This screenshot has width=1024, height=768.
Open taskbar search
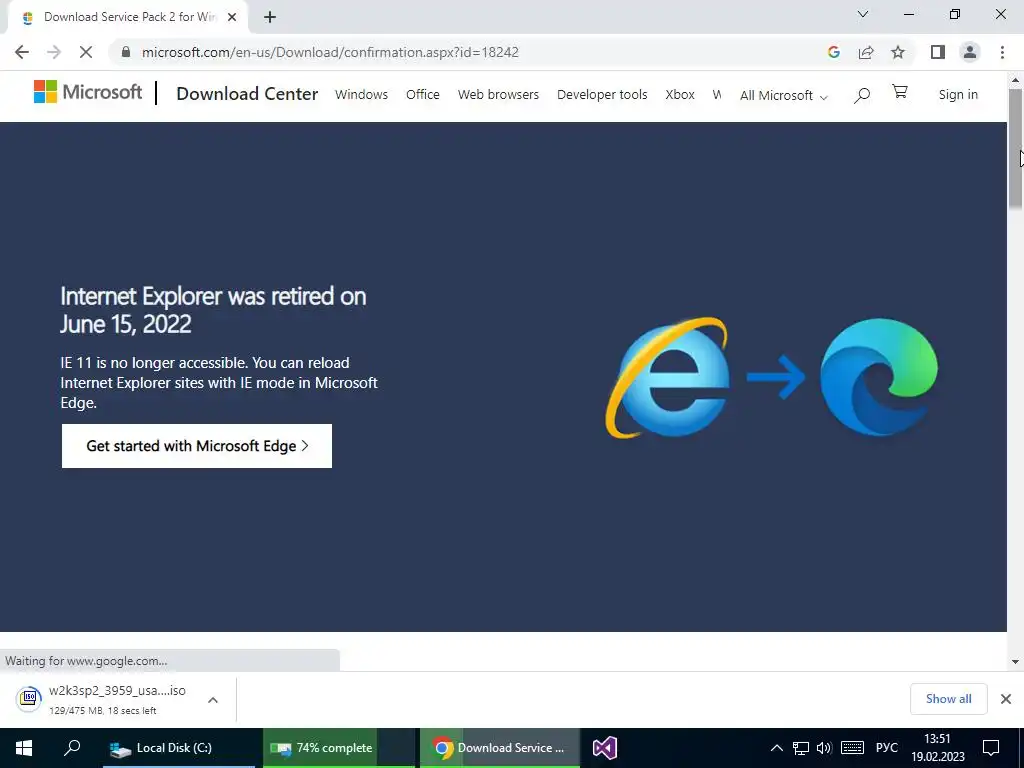(x=72, y=748)
